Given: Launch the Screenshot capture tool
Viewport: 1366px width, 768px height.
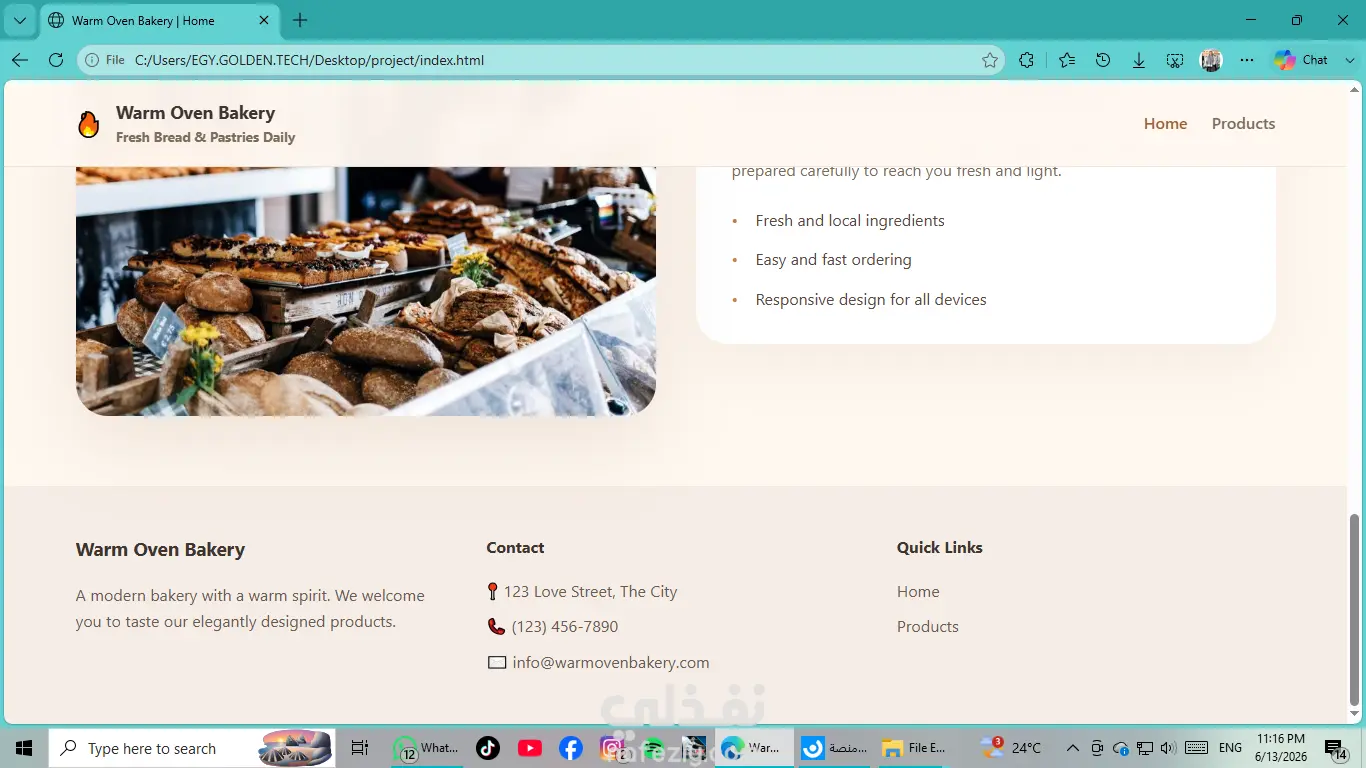Looking at the screenshot, I should coord(1175,60).
